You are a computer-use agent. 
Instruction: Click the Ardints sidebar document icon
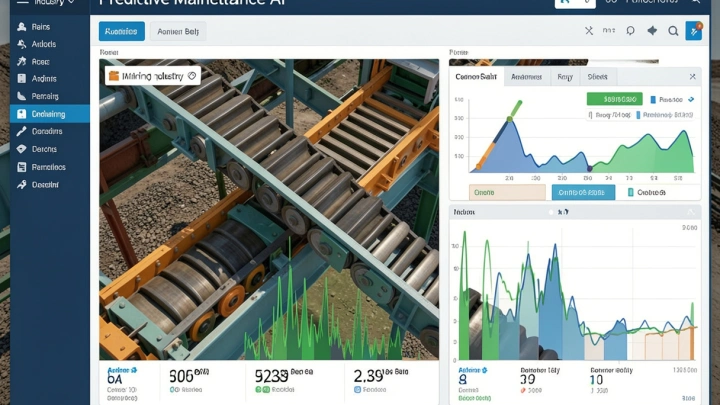[22, 79]
